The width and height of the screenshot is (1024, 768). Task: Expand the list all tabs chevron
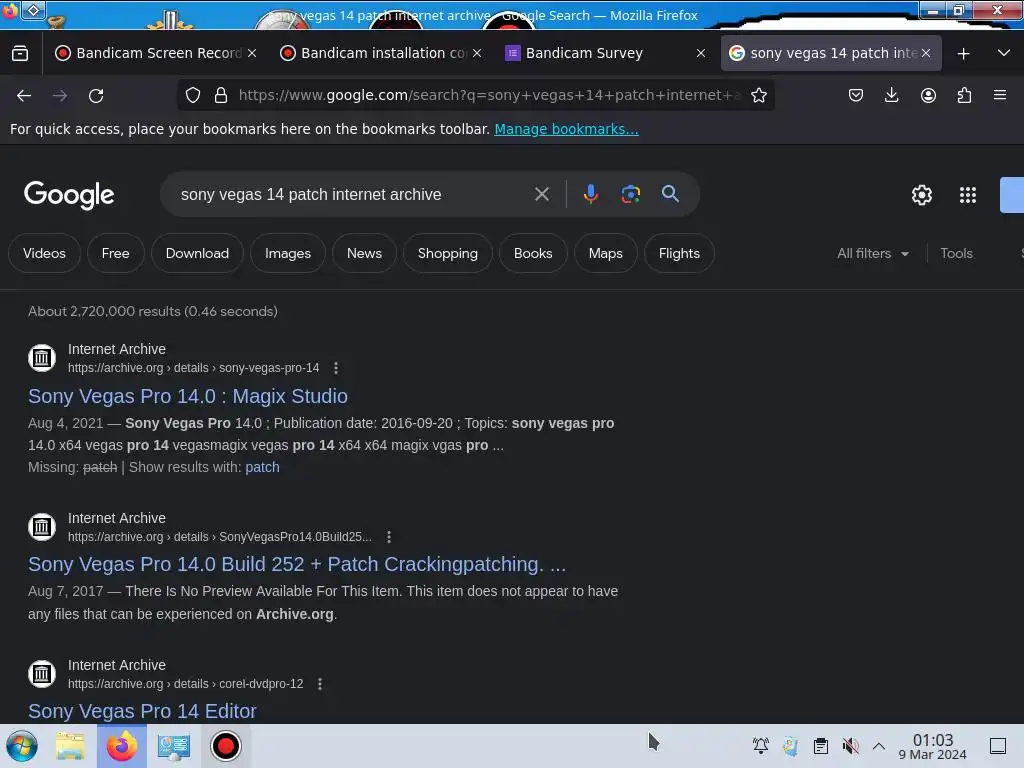pyautogui.click(x=1004, y=53)
